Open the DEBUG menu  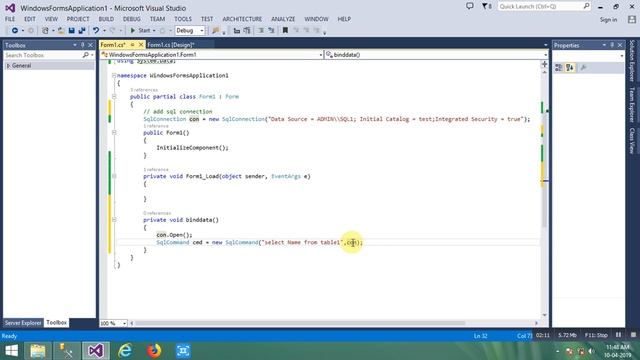coord(132,19)
